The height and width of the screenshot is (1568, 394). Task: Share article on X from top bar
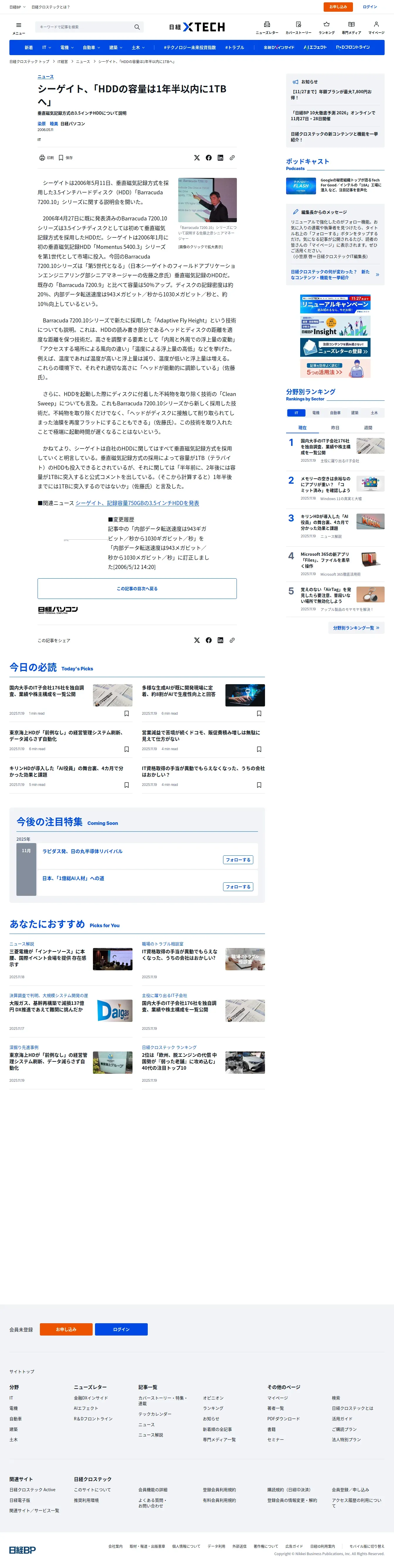197,158
